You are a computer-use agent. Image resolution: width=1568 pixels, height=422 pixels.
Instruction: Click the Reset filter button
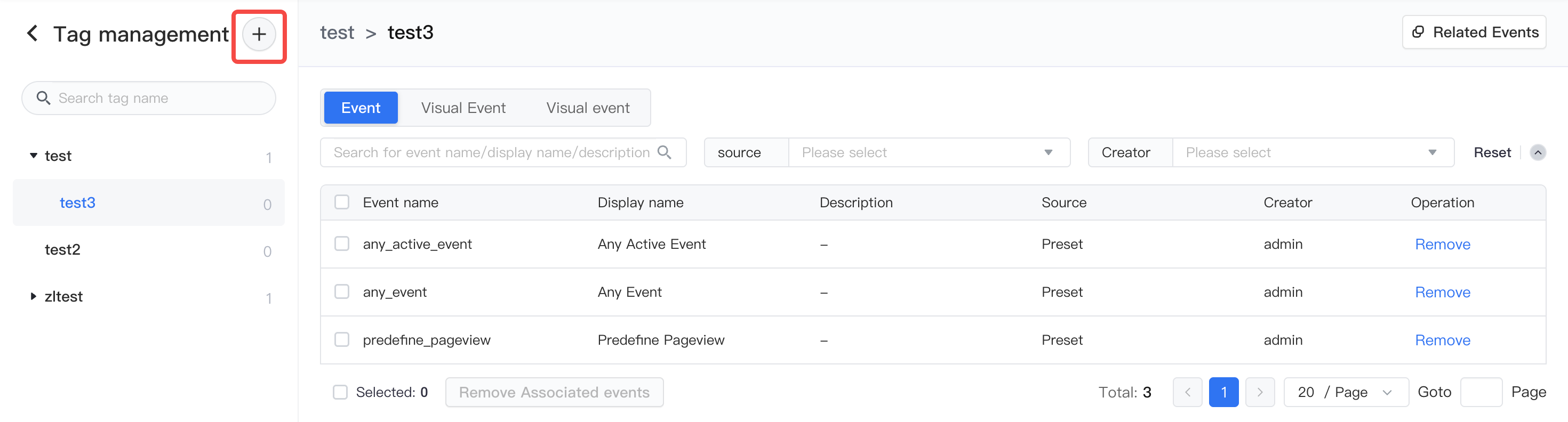click(1492, 152)
